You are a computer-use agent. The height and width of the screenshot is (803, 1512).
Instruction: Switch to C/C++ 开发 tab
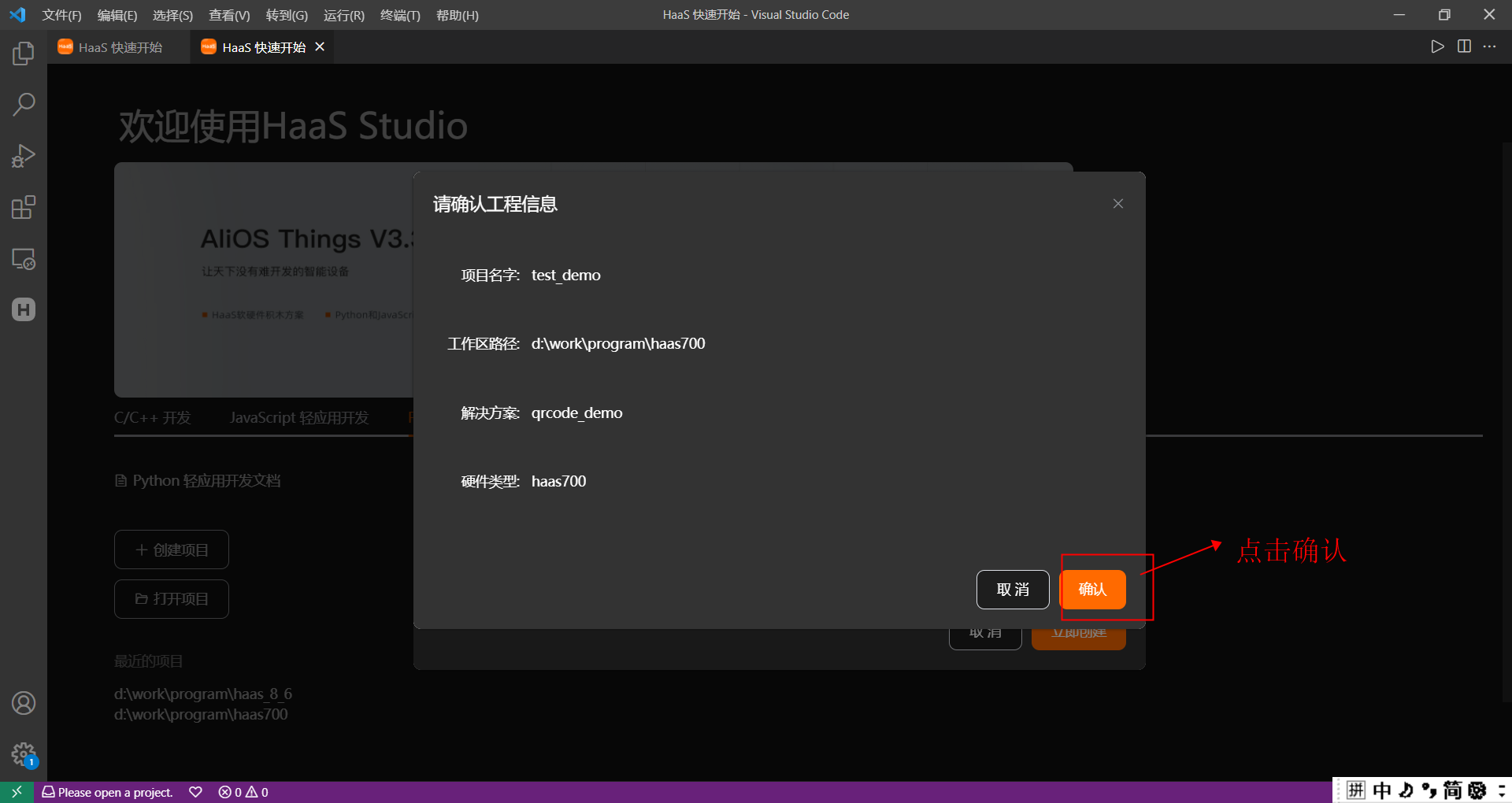pos(153,417)
